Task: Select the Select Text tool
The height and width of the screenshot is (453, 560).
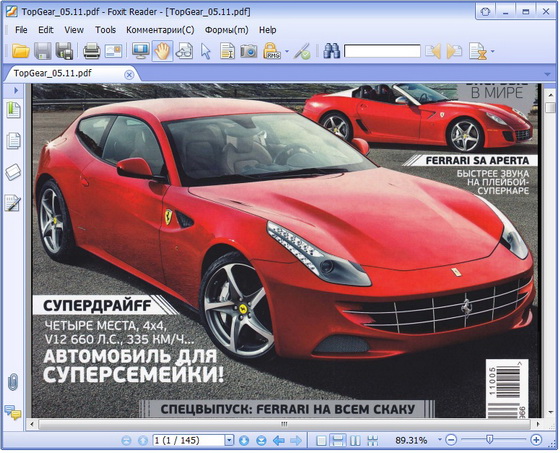Action: 227,51
